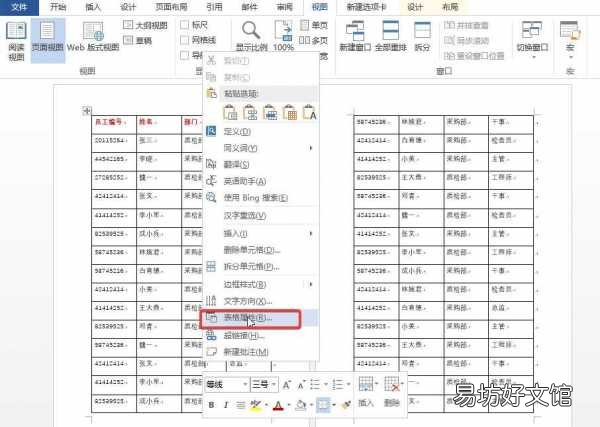600x427 pixels.
Task: Set zoom to 100%
Action: (x=284, y=37)
